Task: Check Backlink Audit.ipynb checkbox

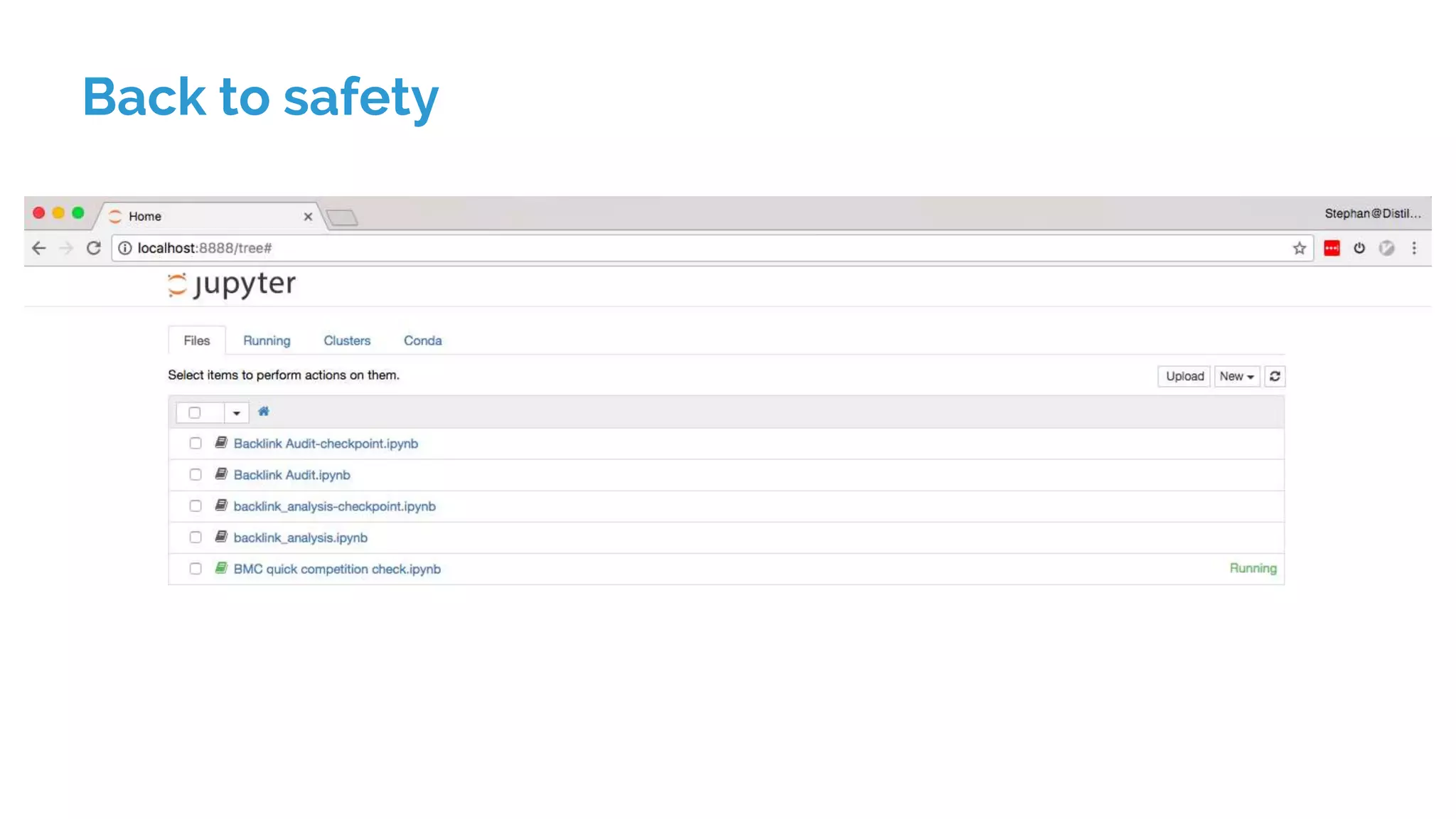Action: click(x=196, y=475)
